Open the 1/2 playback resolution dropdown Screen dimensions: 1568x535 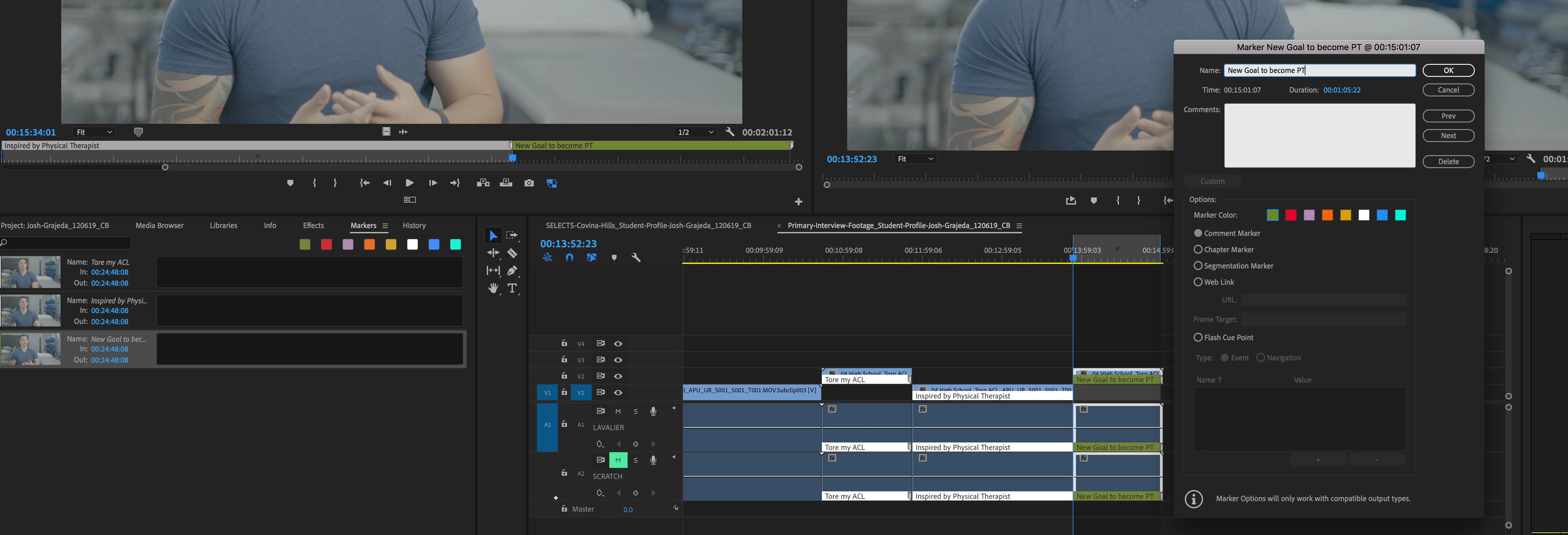[x=694, y=132]
